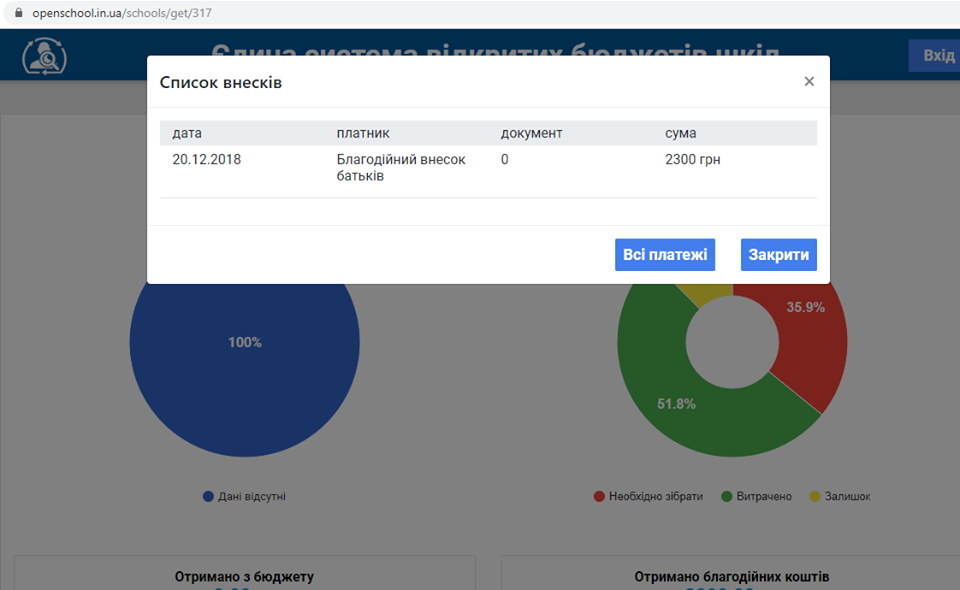Click the платник column header
Screen dimensions: 960x590
363,133
